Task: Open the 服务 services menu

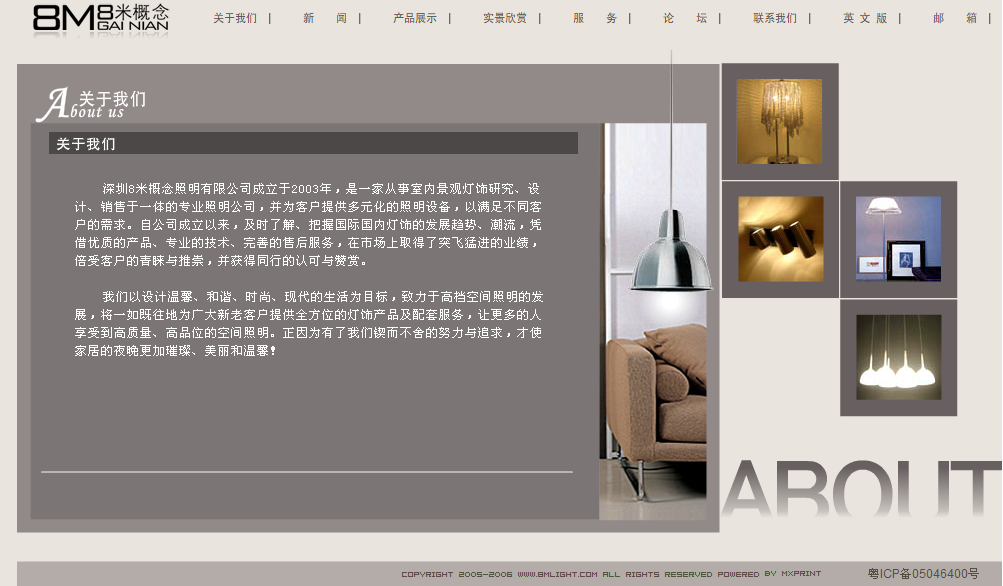Action: [x=594, y=17]
